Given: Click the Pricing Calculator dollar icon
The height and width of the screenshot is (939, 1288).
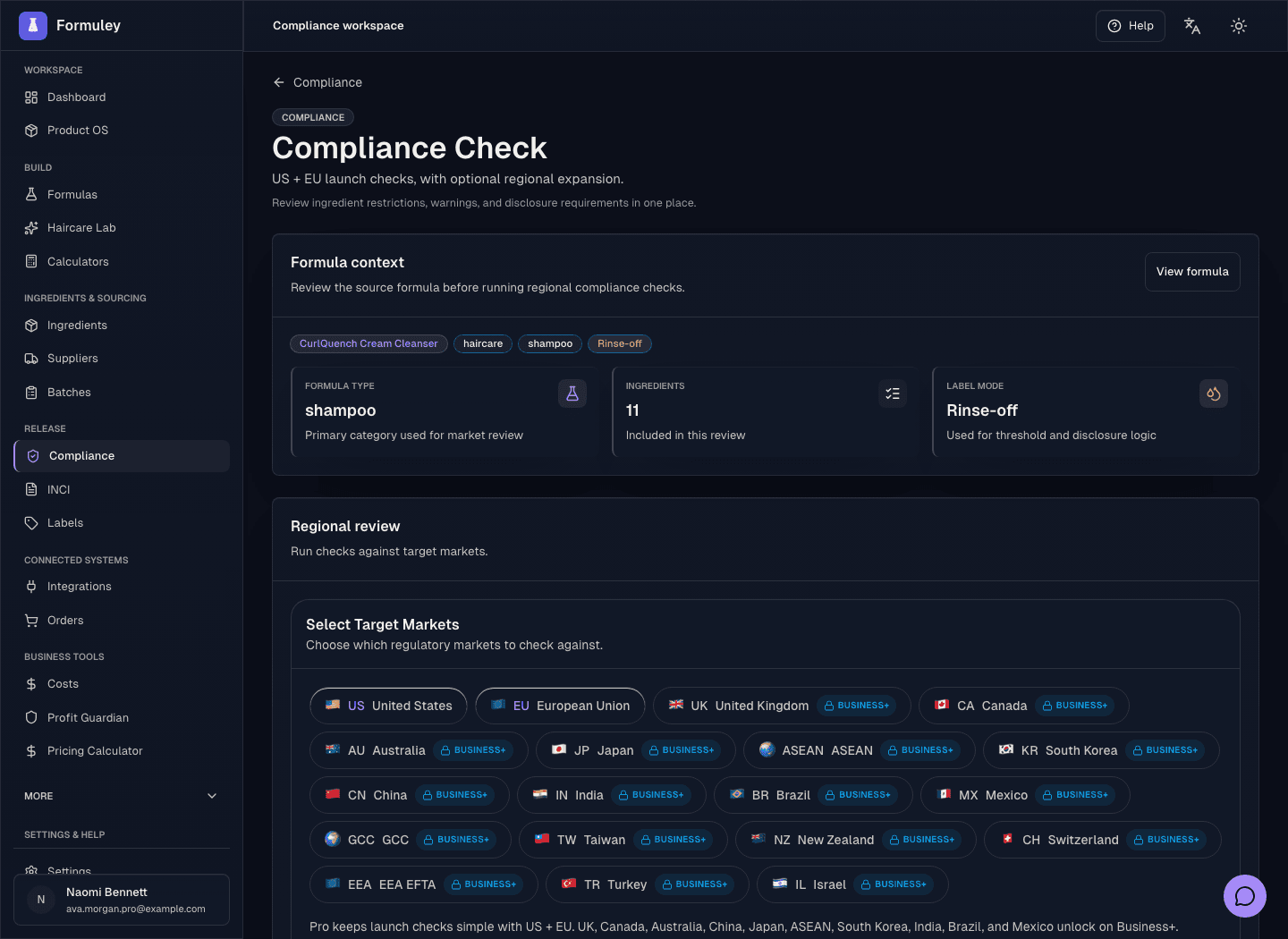Looking at the screenshot, I should point(31,751).
